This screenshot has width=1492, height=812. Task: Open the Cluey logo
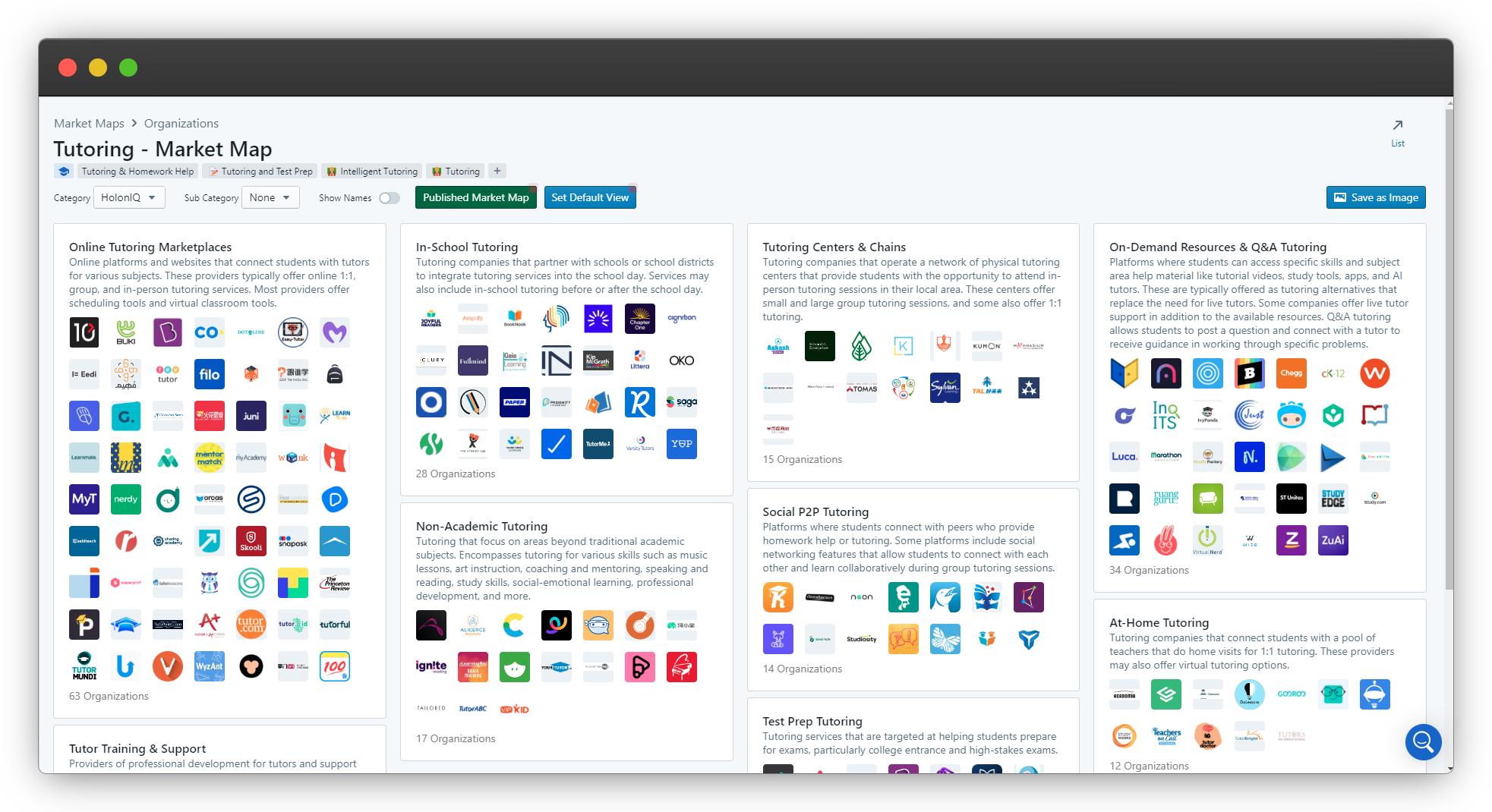coord(431,360)
